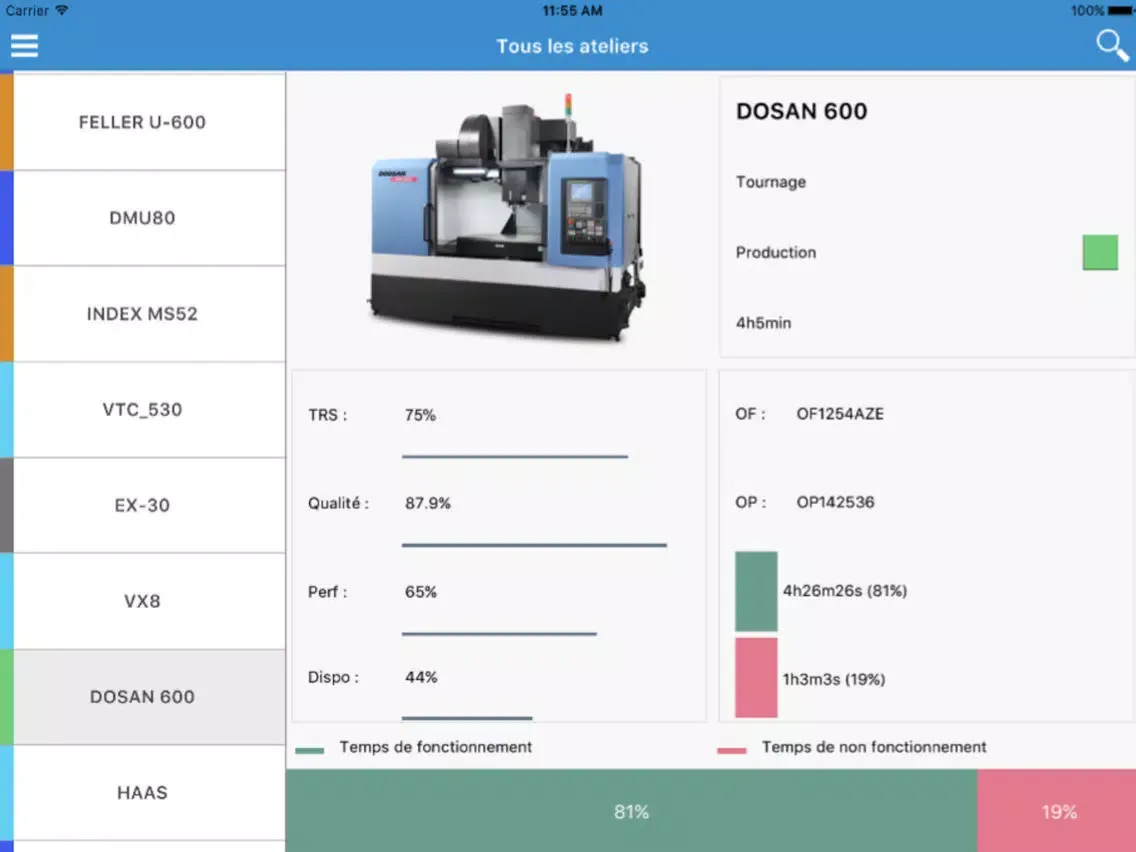Image resolution: width=1136 pixels, height=852 pixels.
Task: Click the Tournage label
Action: tap(771, 182)
